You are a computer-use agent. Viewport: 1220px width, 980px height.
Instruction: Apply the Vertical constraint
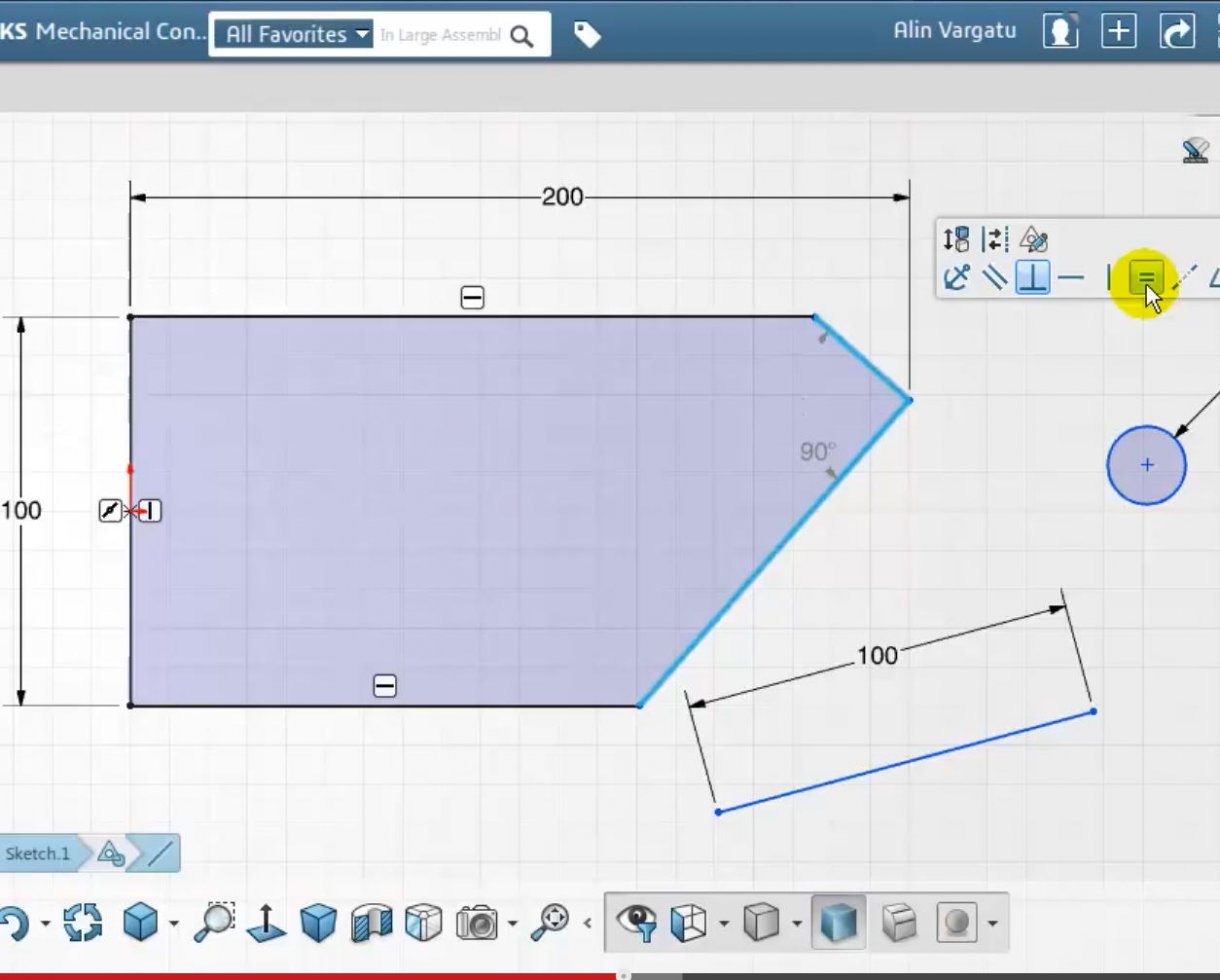(x=1109, y=277)
